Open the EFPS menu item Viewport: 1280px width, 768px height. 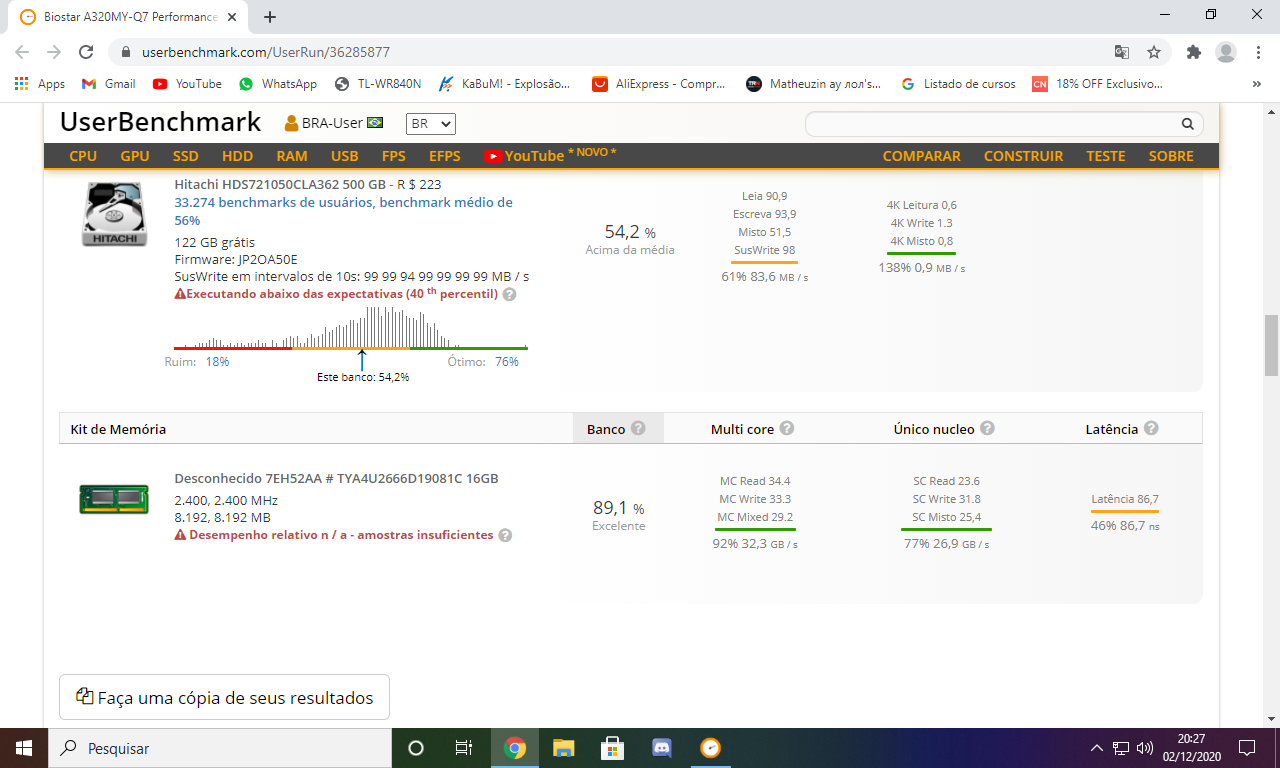click(445, 156)
